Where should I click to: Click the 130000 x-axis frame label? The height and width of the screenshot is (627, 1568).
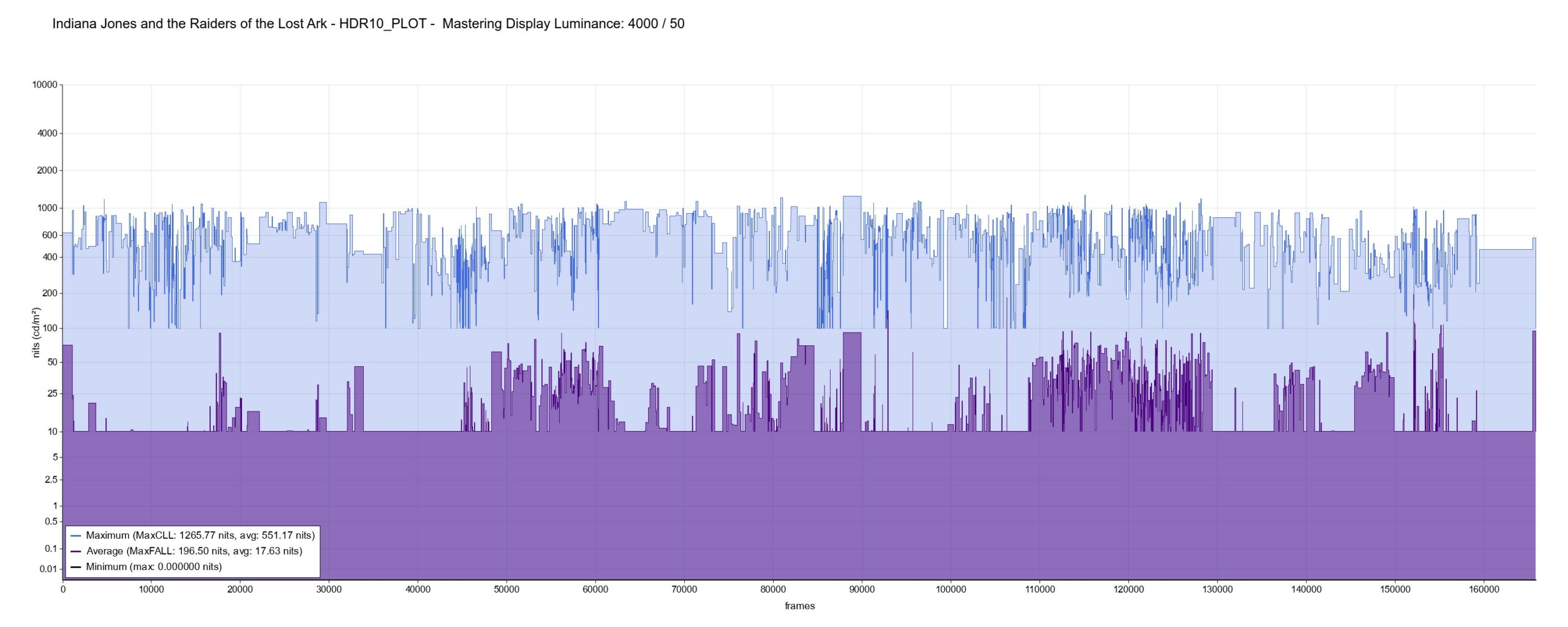click(x=1218, y=590)
